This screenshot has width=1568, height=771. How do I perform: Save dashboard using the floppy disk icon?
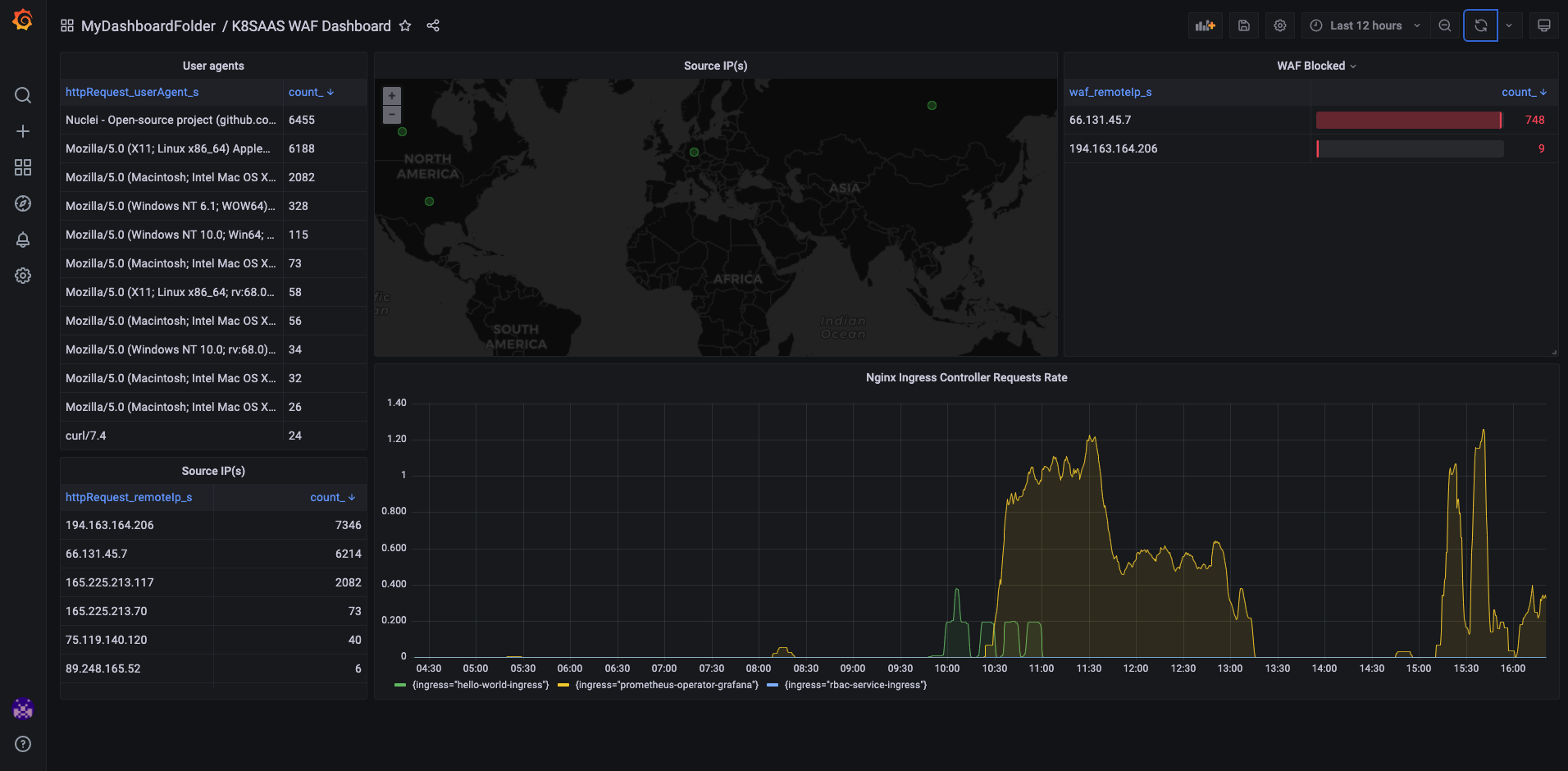click(x=1244, y=25)
